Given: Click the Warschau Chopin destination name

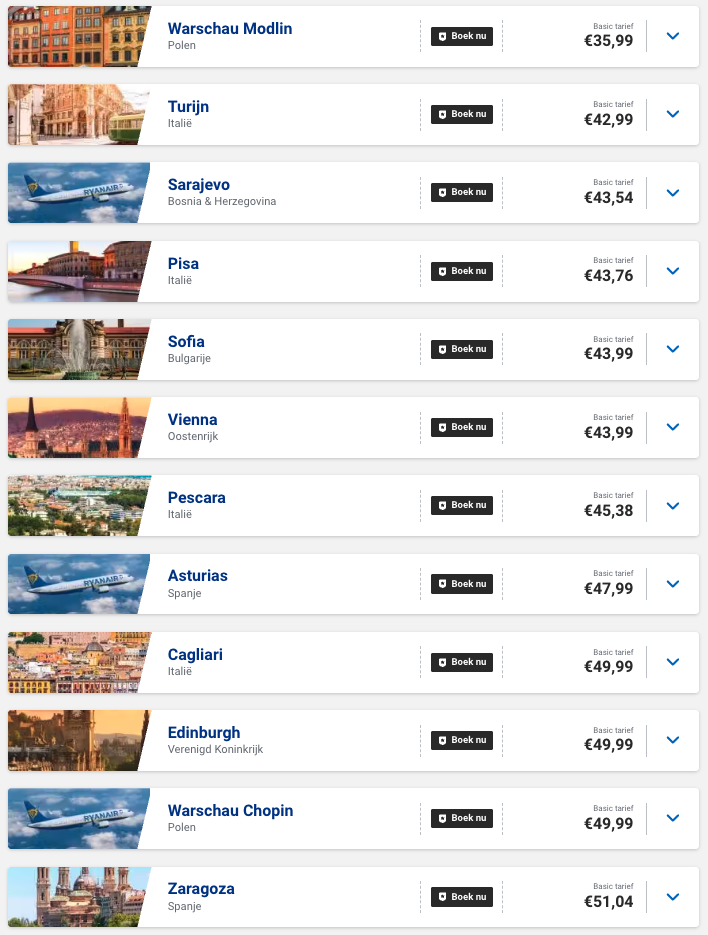Looking at the screenshot, I should [x=230, y=811].
